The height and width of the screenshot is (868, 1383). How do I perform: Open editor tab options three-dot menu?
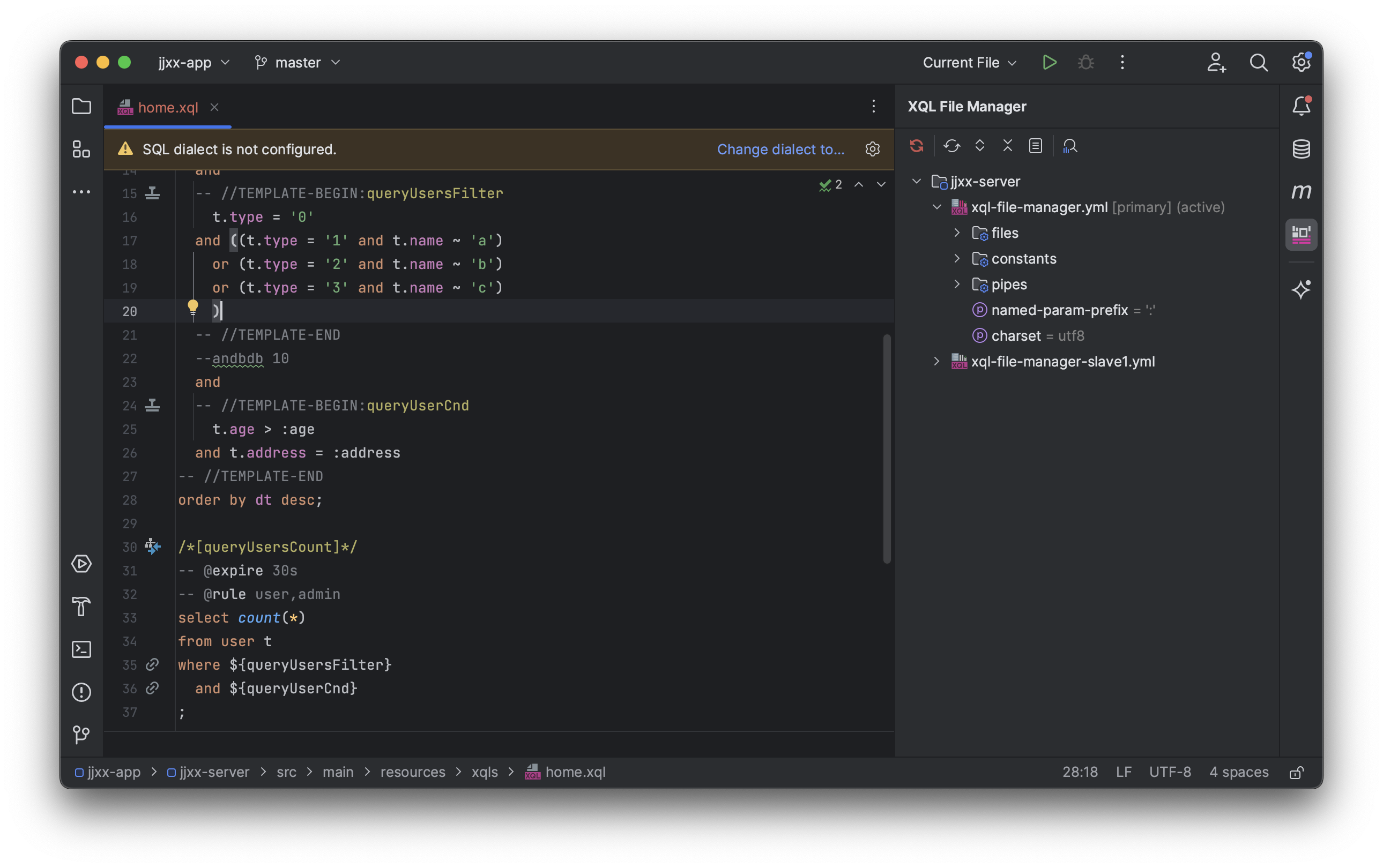(874, 106)
